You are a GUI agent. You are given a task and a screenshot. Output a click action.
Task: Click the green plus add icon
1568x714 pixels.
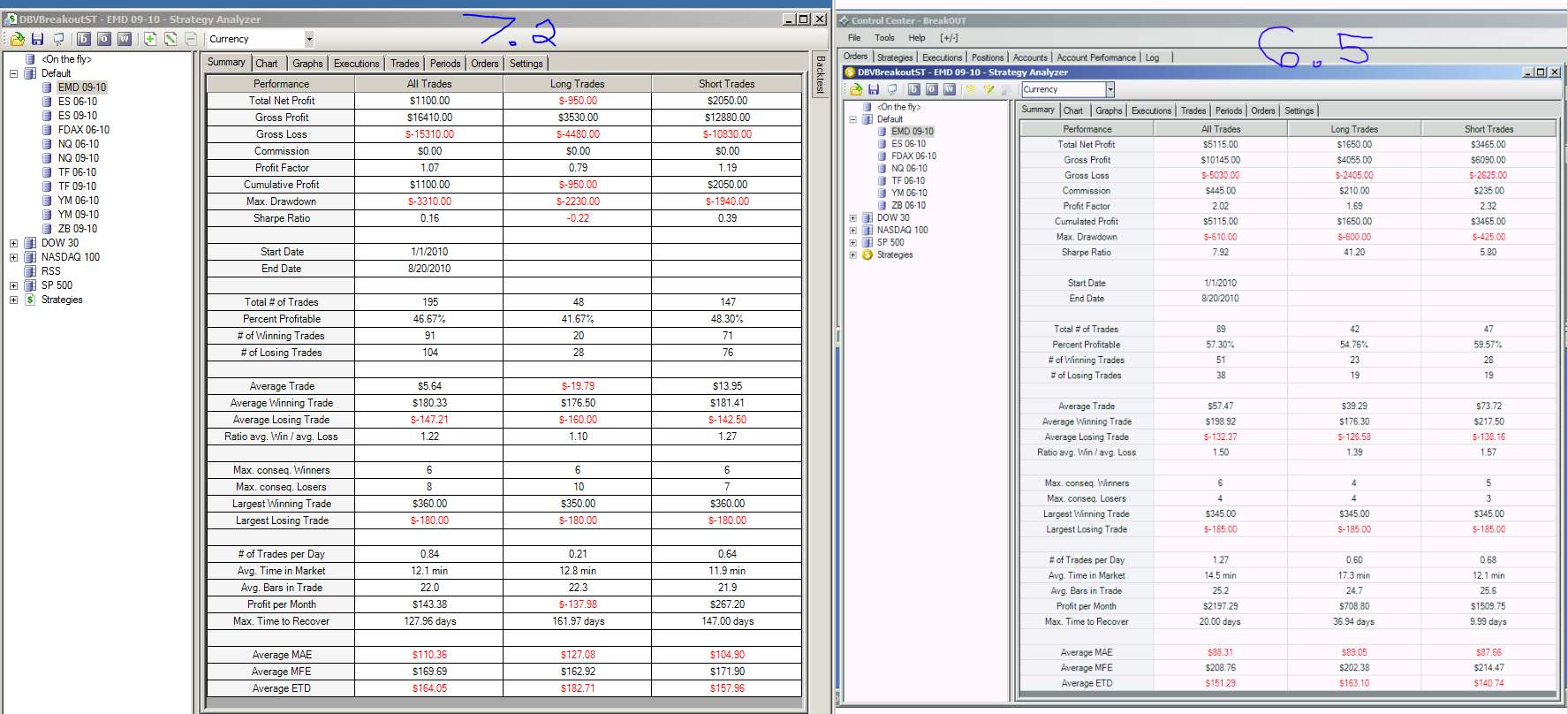point(150,39)
